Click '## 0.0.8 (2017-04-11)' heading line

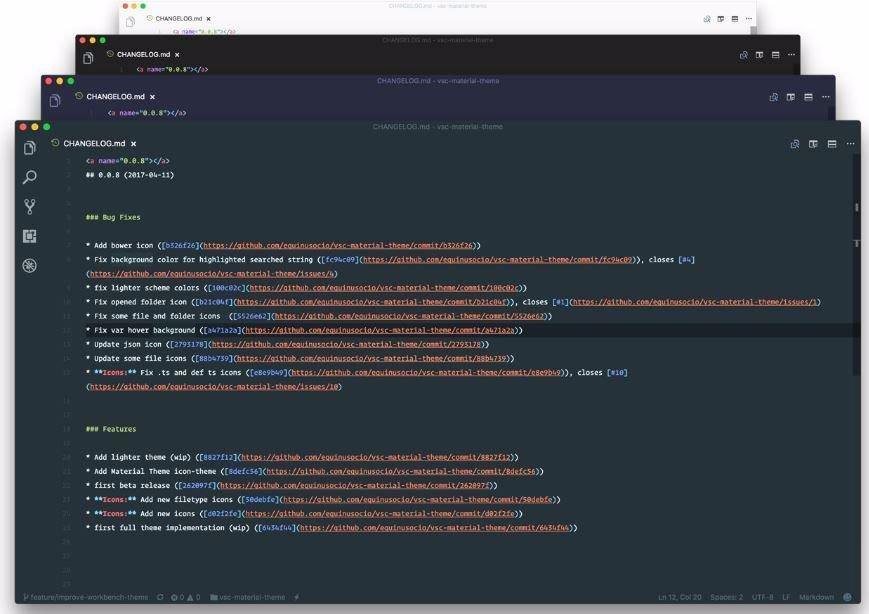click(130, 175)
